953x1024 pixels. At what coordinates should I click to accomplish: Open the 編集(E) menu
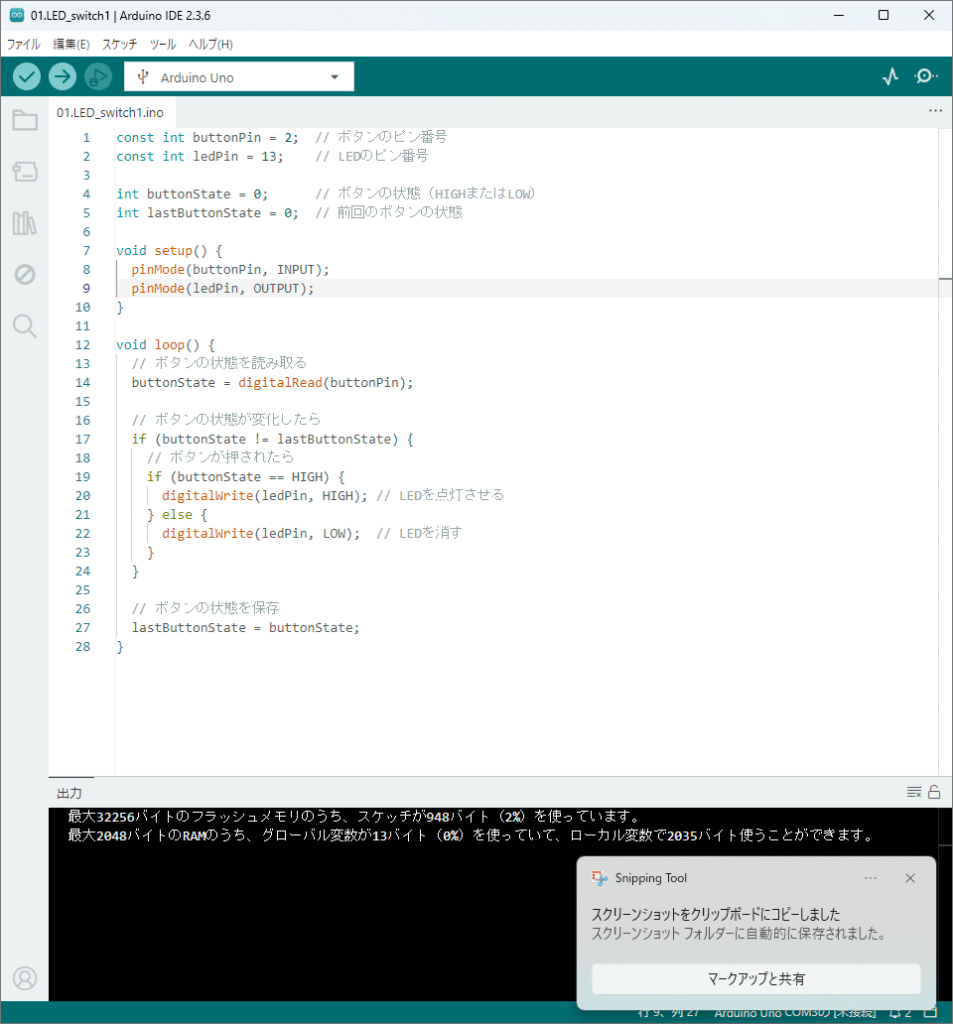click(71, 44)
